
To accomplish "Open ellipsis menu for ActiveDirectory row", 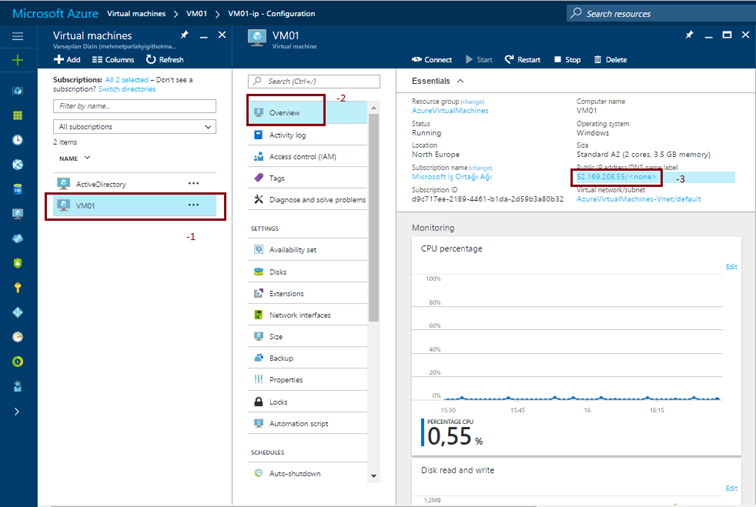I will pyautogui.click(x=193, y=183).
